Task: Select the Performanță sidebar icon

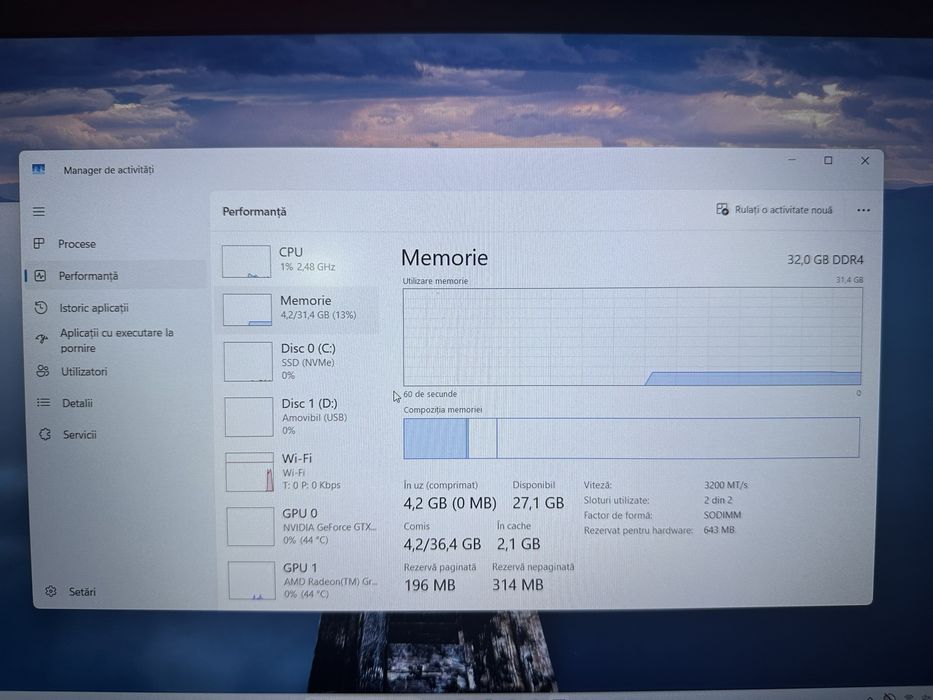Action: pos(40,276)
